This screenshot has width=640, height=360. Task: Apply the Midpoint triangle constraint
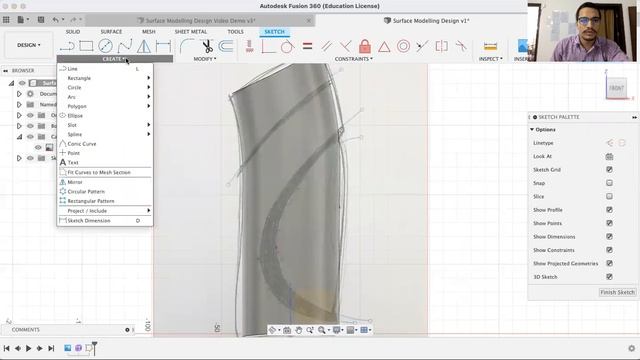coord(384,47)
